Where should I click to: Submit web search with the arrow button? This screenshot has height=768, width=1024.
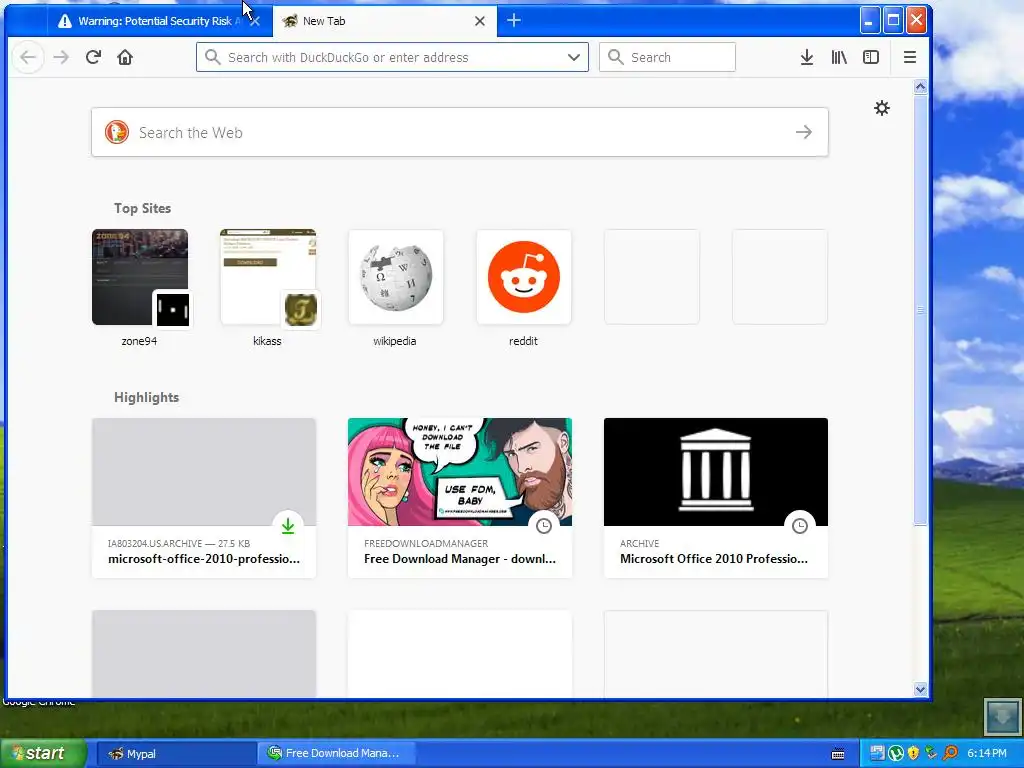(x=804, y=133)
